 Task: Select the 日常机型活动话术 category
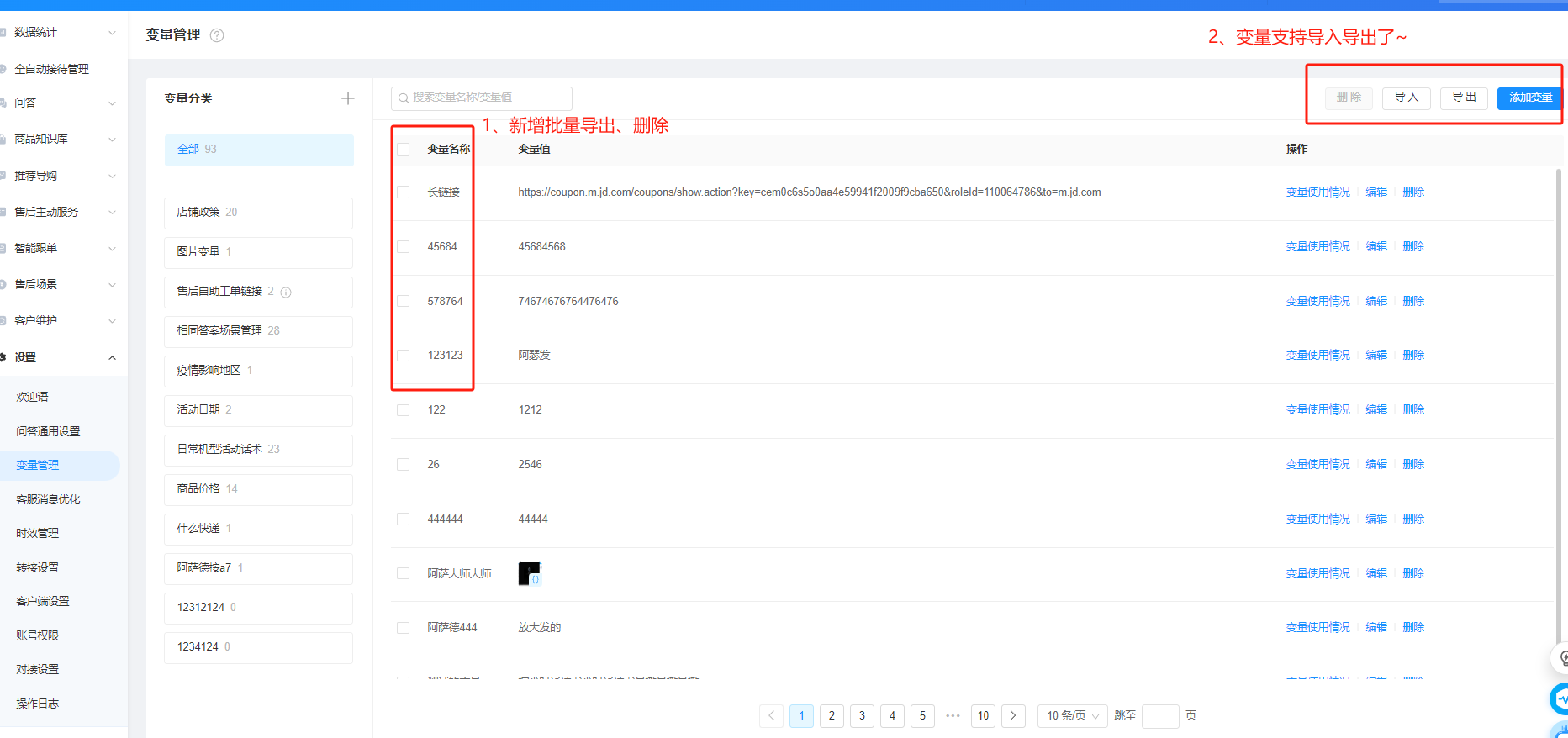[259, 450]
